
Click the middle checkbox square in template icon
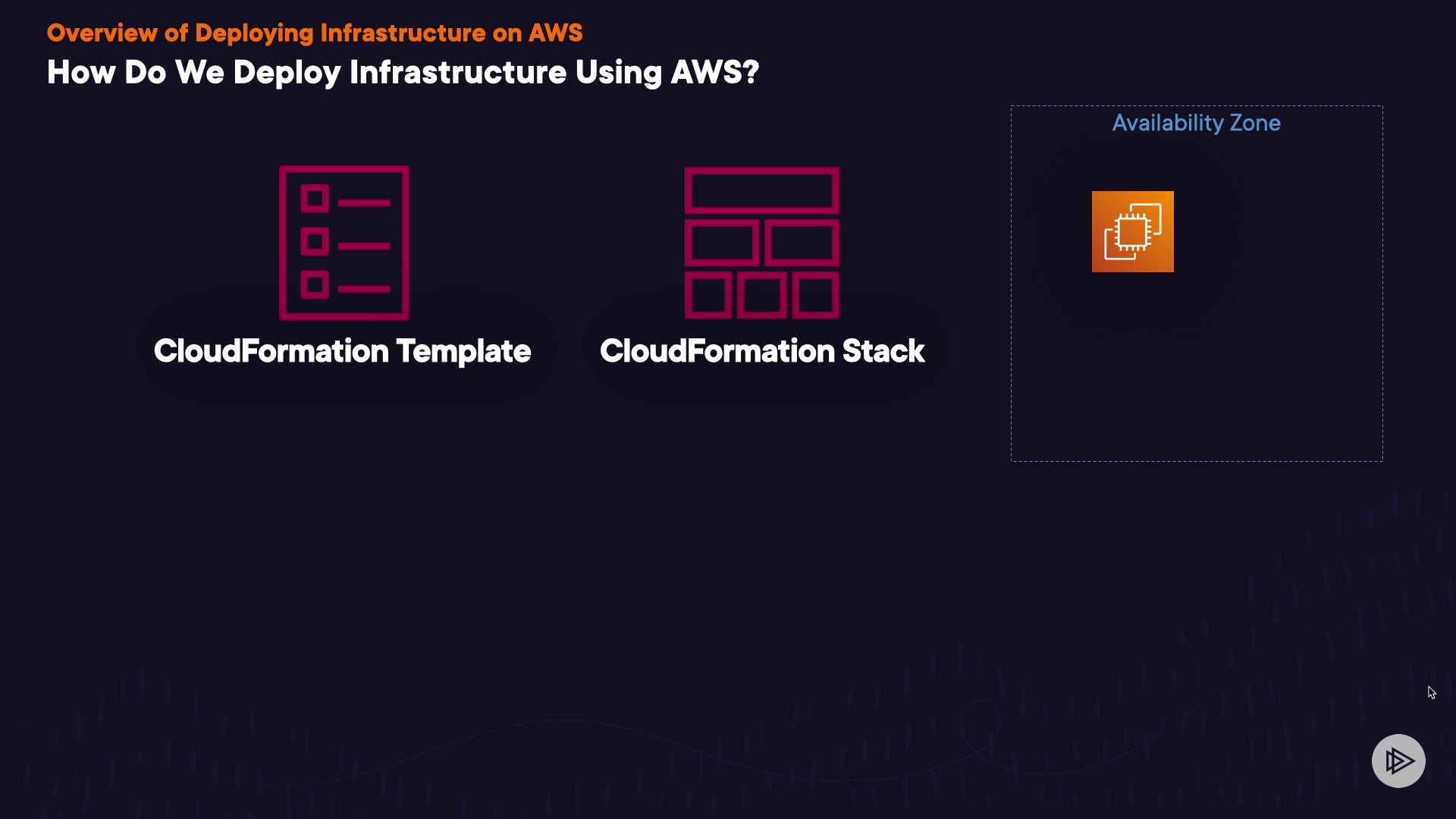point(314,242)
